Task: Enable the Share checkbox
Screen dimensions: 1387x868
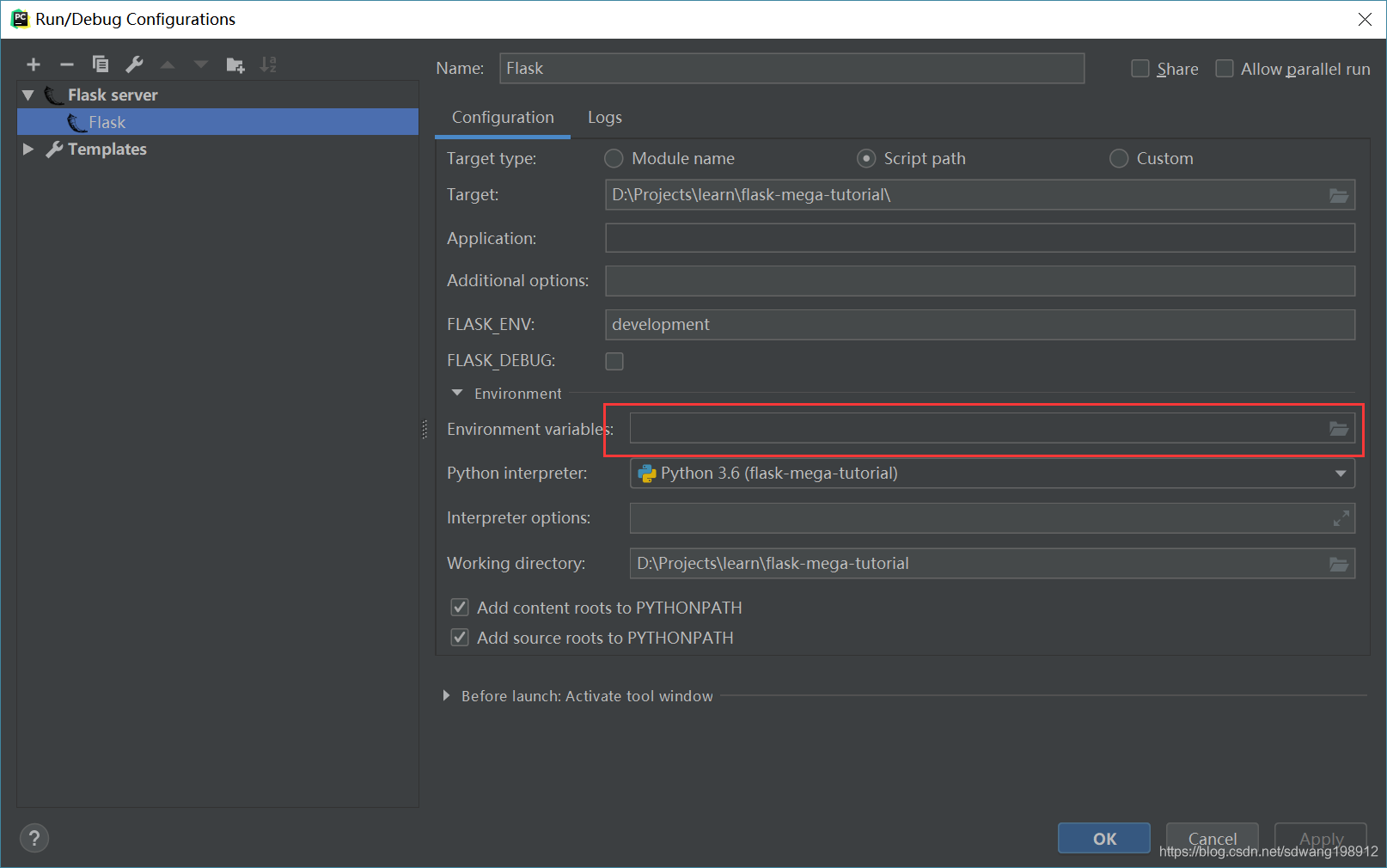Action: point(1140,69)
